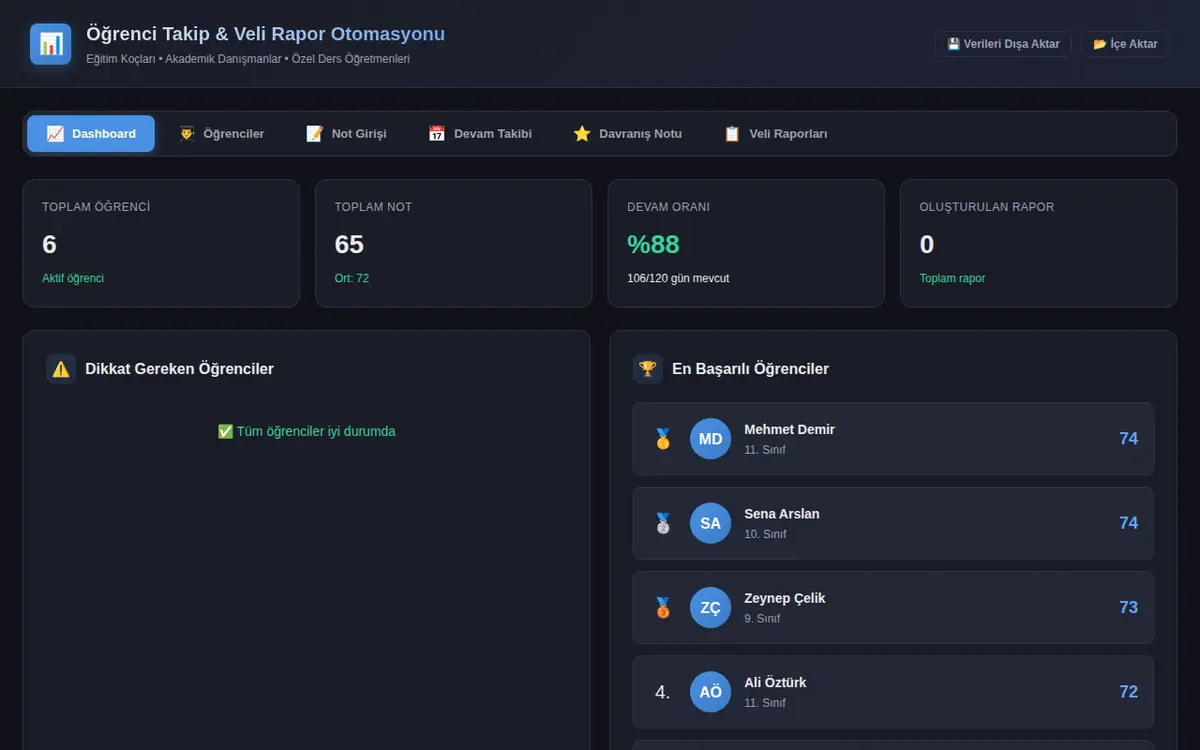
Task: Click the "Tüm öğrenciler iyi durumda" message
Action: [x=306, y=431]
